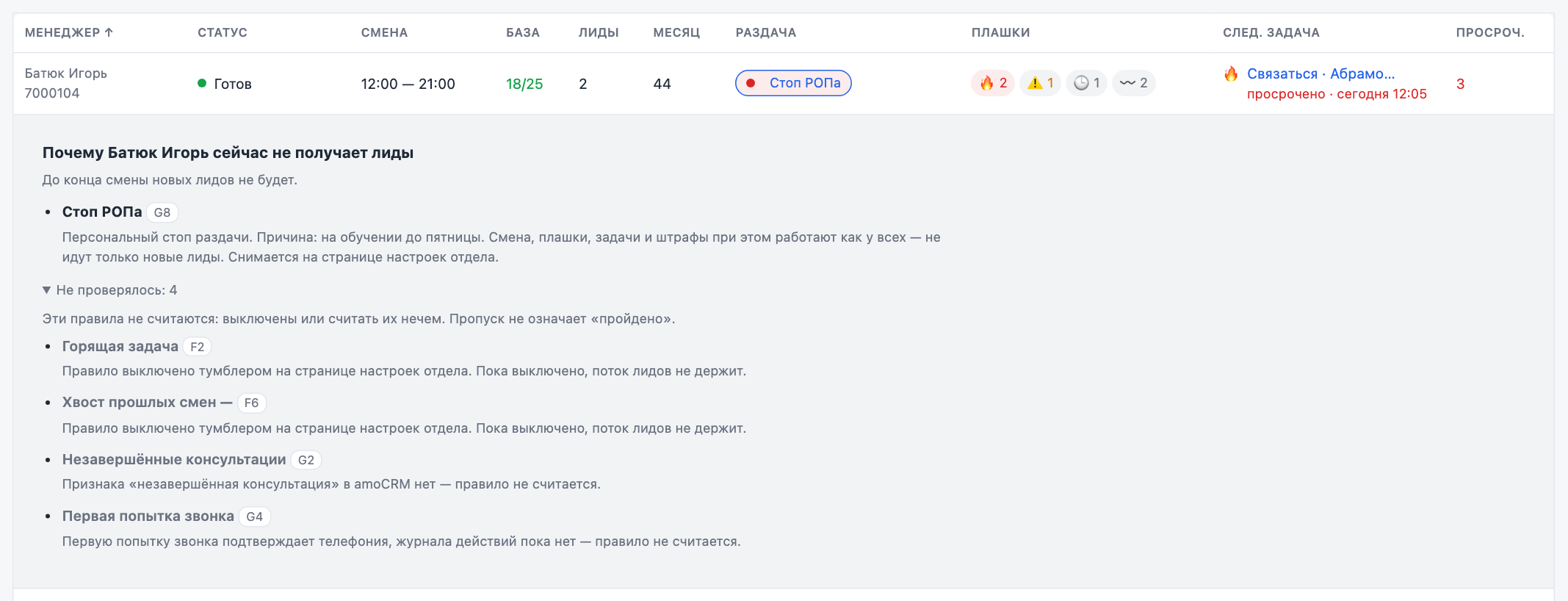Click the leads count 2 in ЛИДЫ column
Screen dimensions: 1568x601
[583, 84]
